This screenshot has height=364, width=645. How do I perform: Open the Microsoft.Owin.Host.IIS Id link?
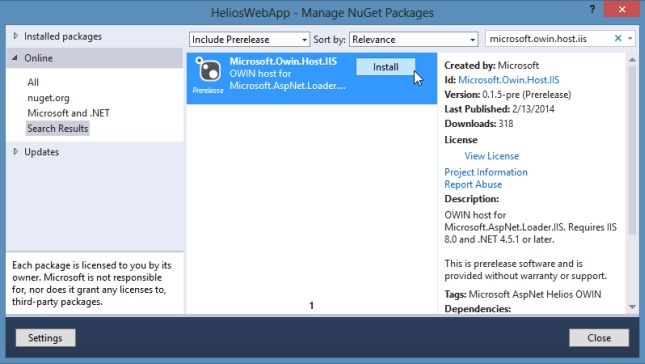509,80
